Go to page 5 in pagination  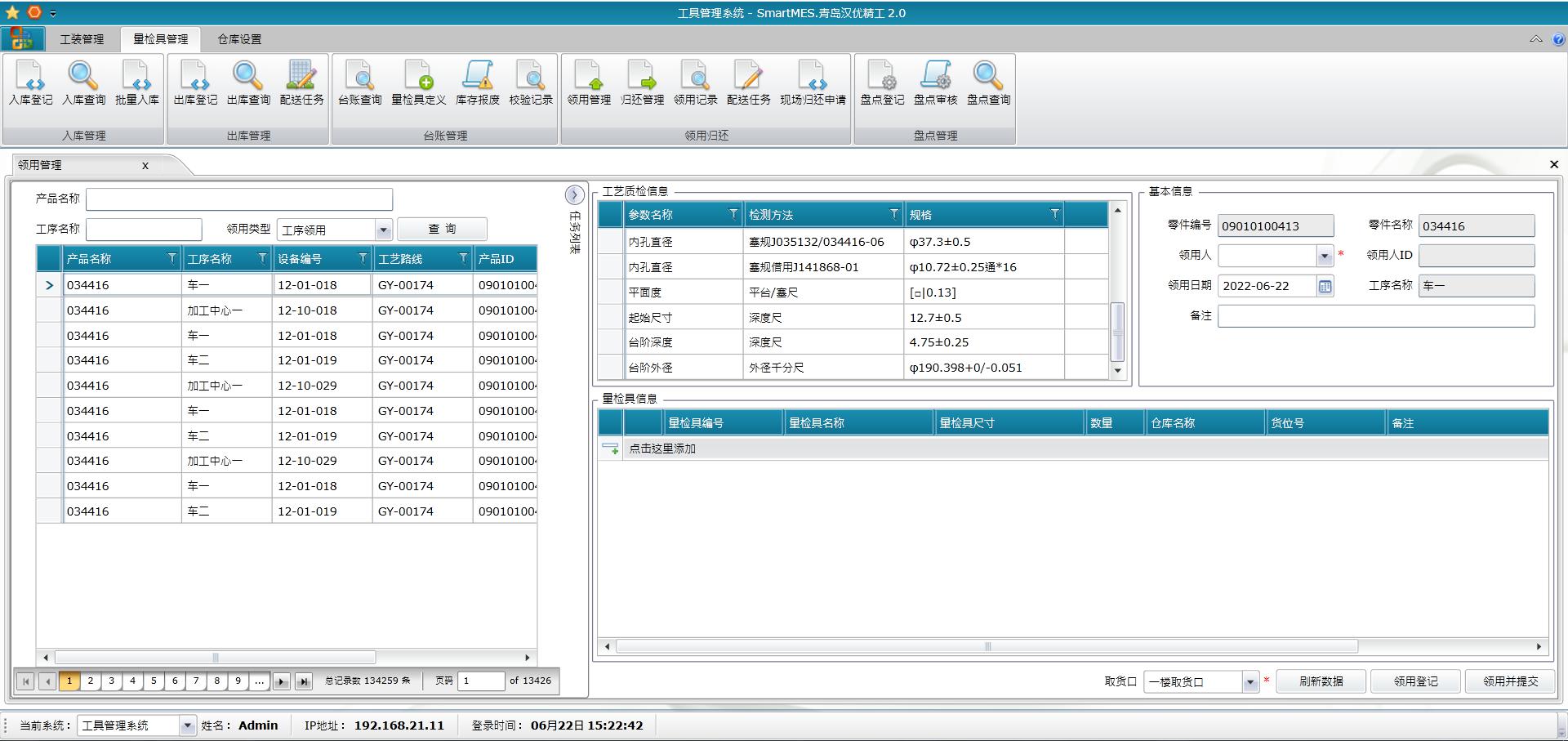click(x=154, y=681)
